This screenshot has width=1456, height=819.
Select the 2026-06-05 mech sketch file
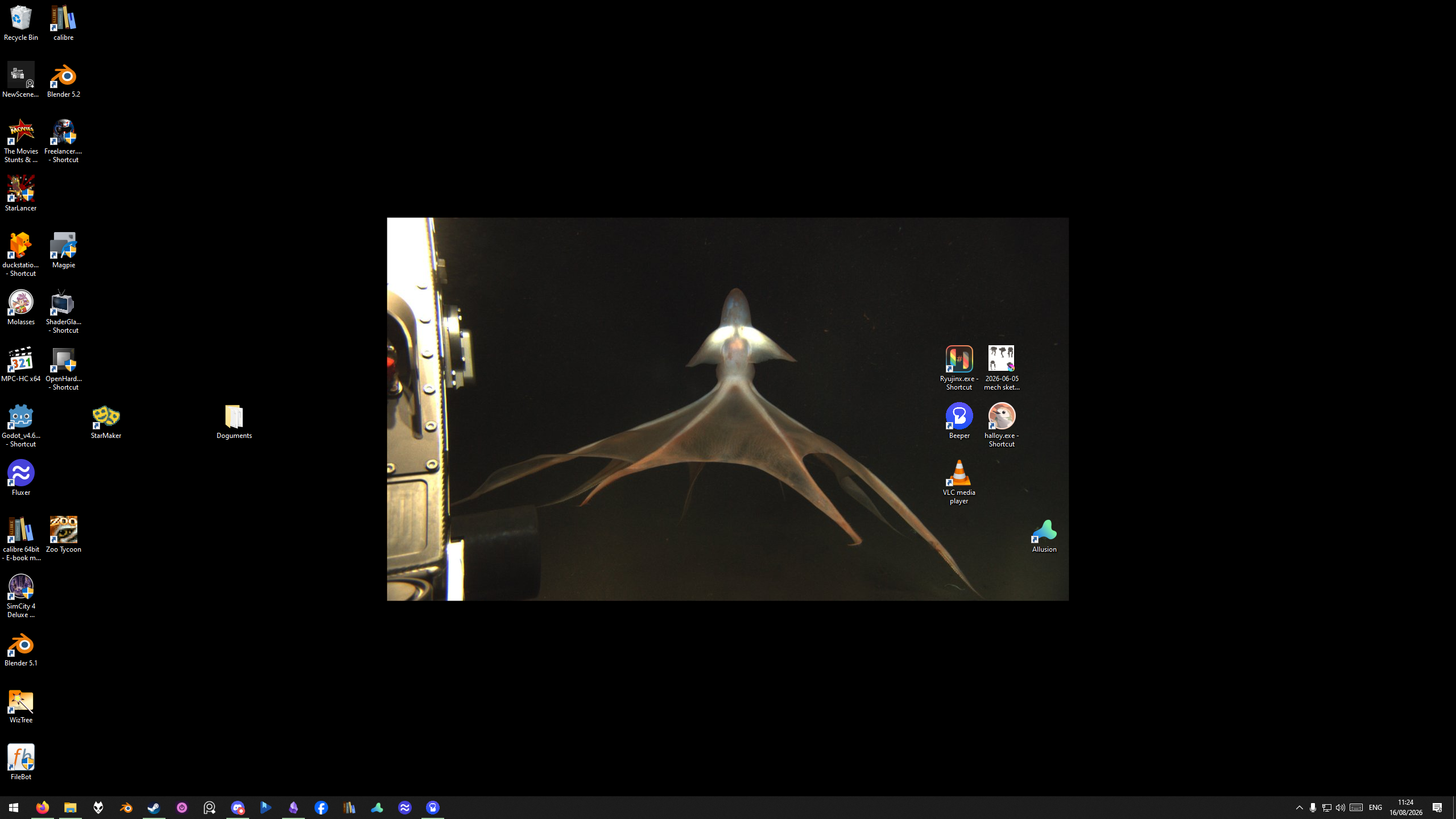[1002, 369]
